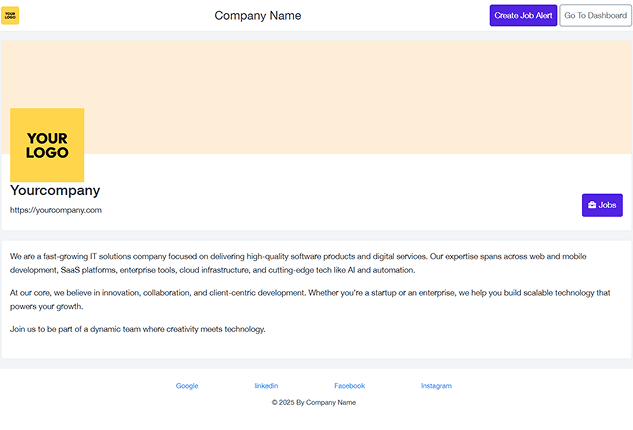
Task: Click the 'Whether you're a startup' sentence
Action: (x=310, y=300)
